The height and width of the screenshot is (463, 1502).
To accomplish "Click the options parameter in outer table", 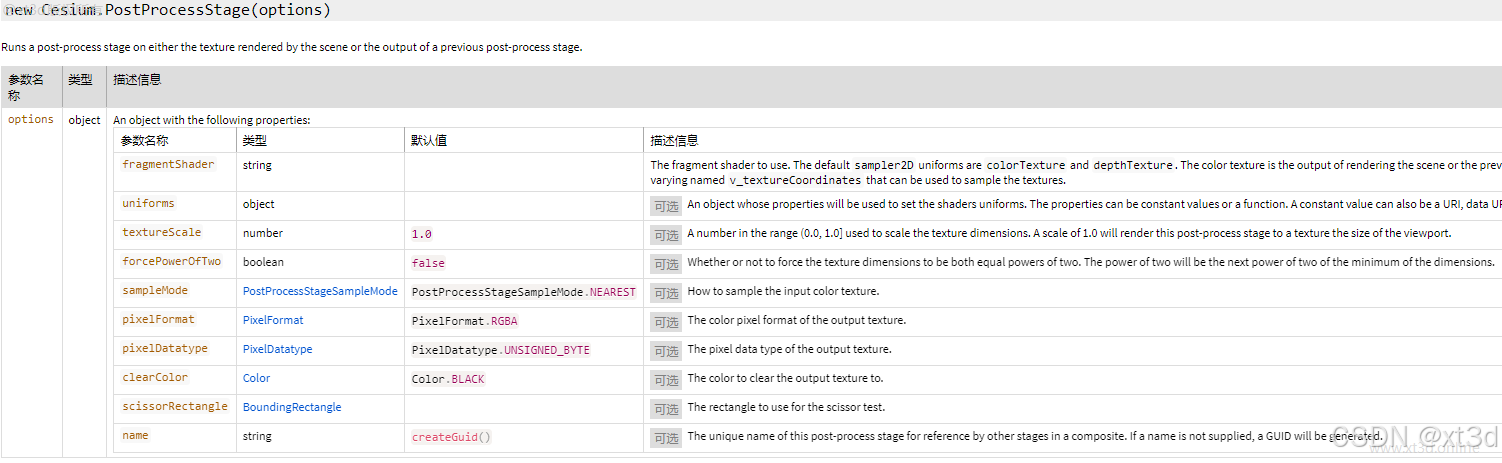I will (x=31, y=120).
